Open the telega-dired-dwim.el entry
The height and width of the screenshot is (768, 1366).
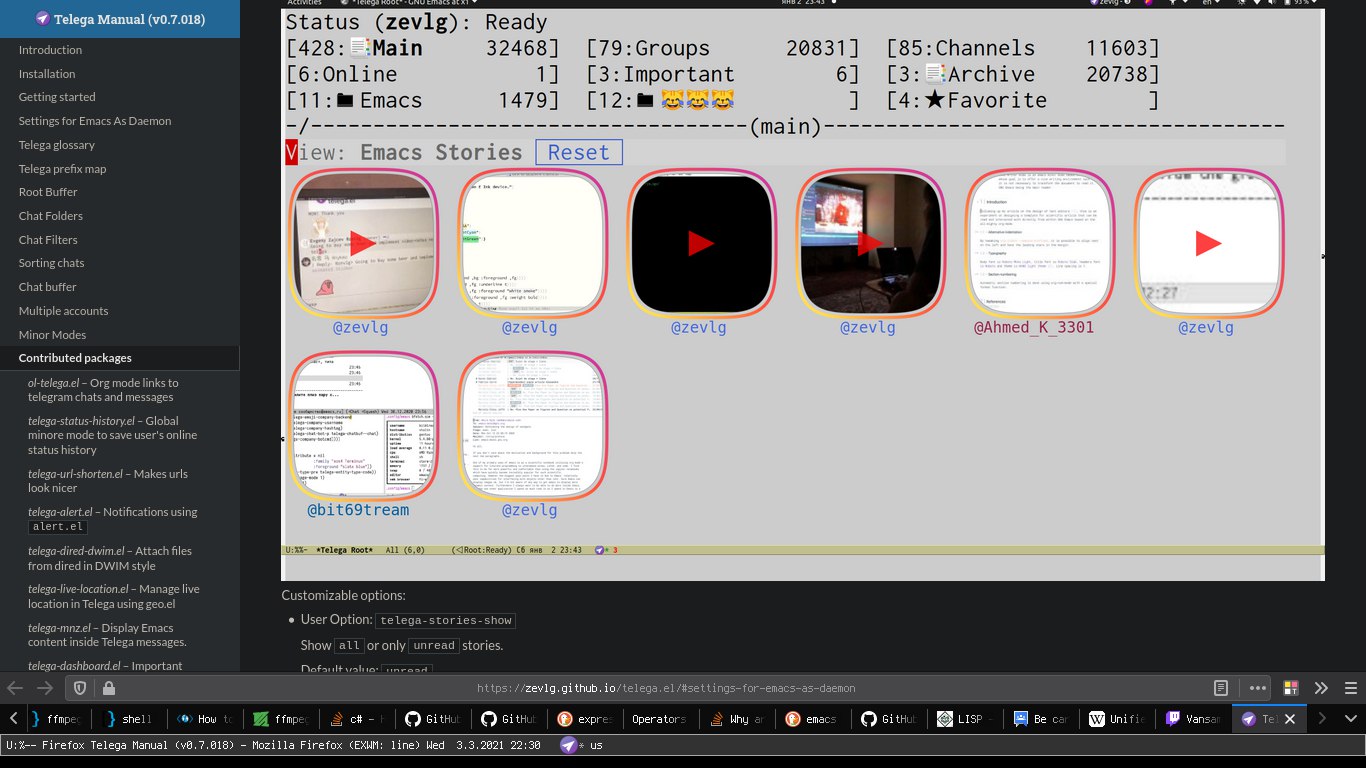point(110,558)
